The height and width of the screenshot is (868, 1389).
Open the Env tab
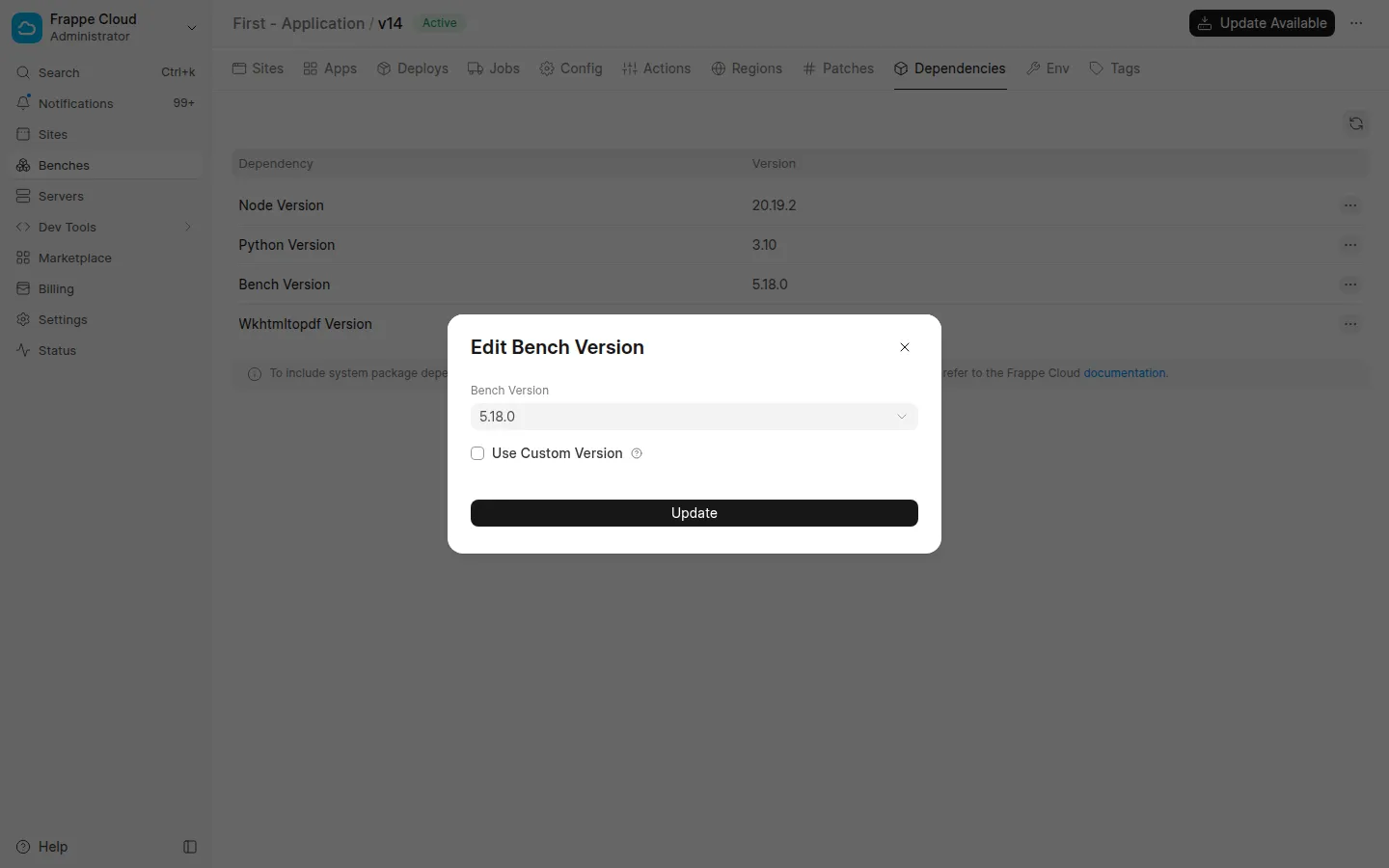coord(1049,68)
